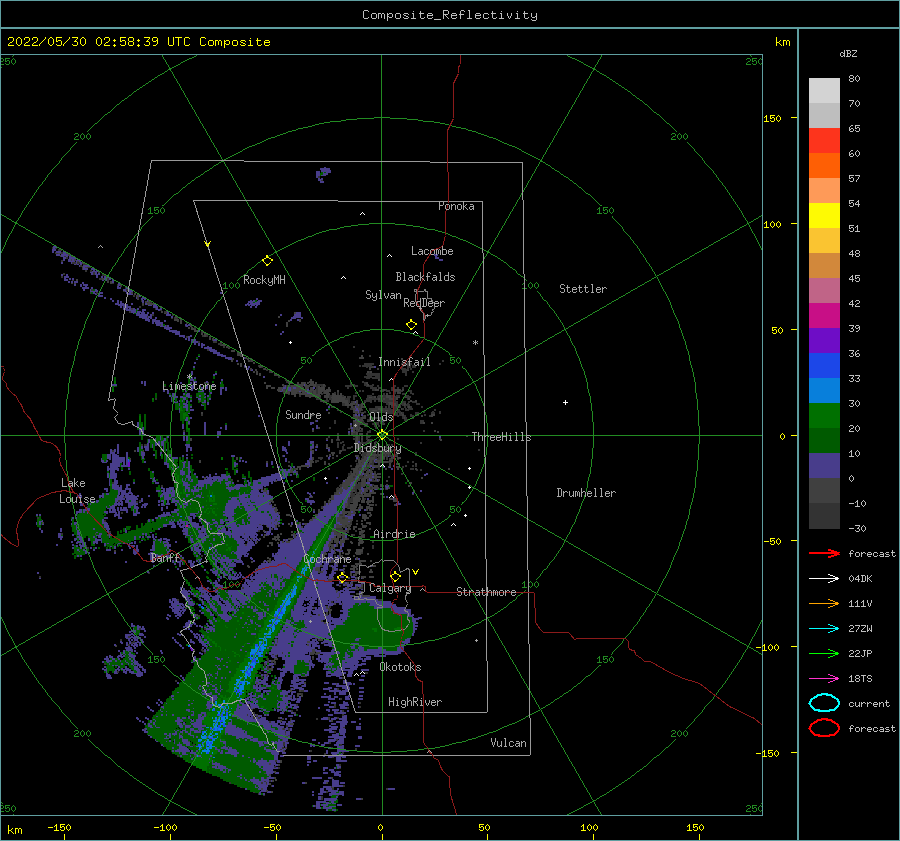Select the yellow swatch between 54 and 51

(x=824, y=216)
